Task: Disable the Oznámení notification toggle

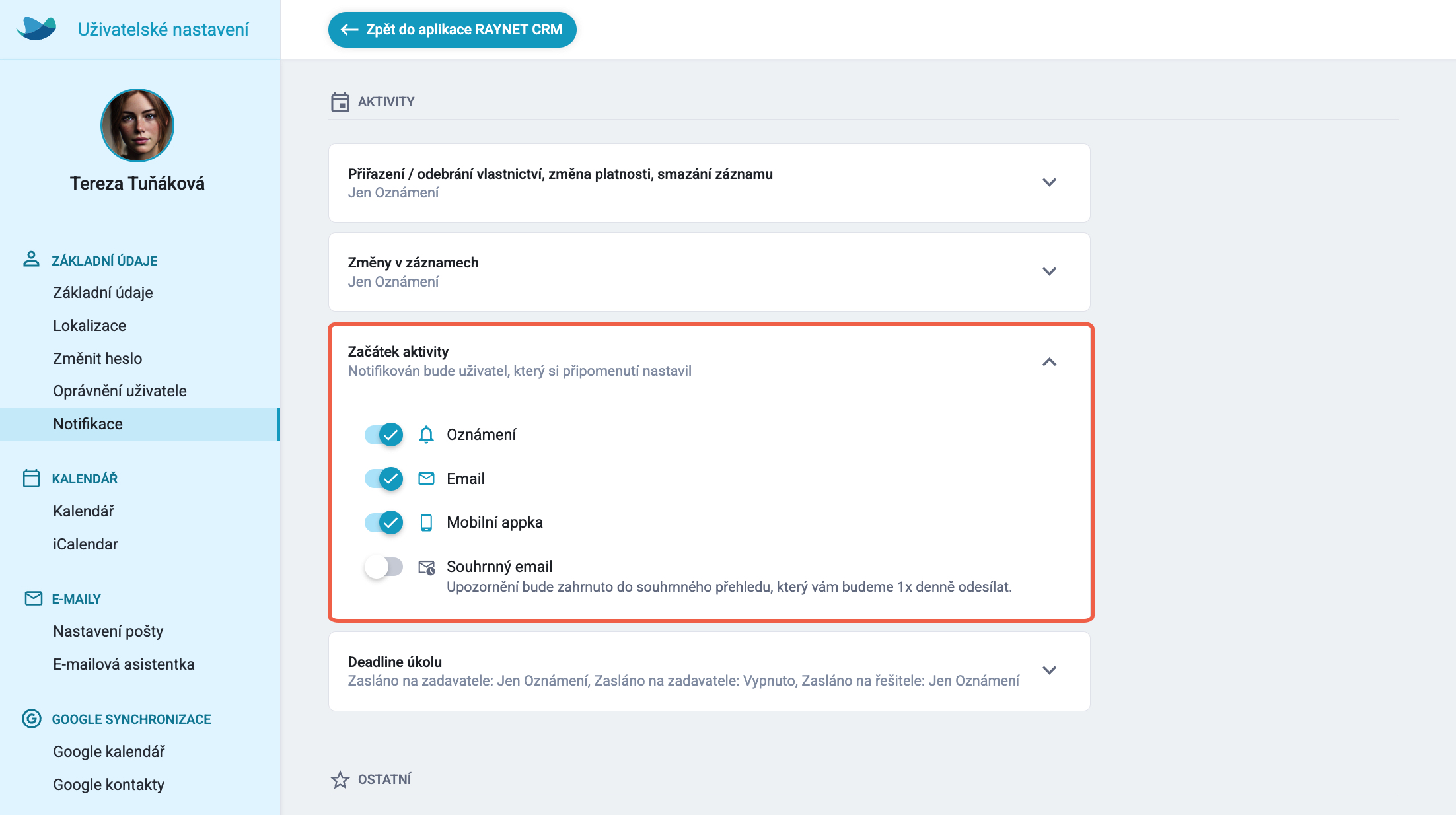Action: click(x=384, y=435)
